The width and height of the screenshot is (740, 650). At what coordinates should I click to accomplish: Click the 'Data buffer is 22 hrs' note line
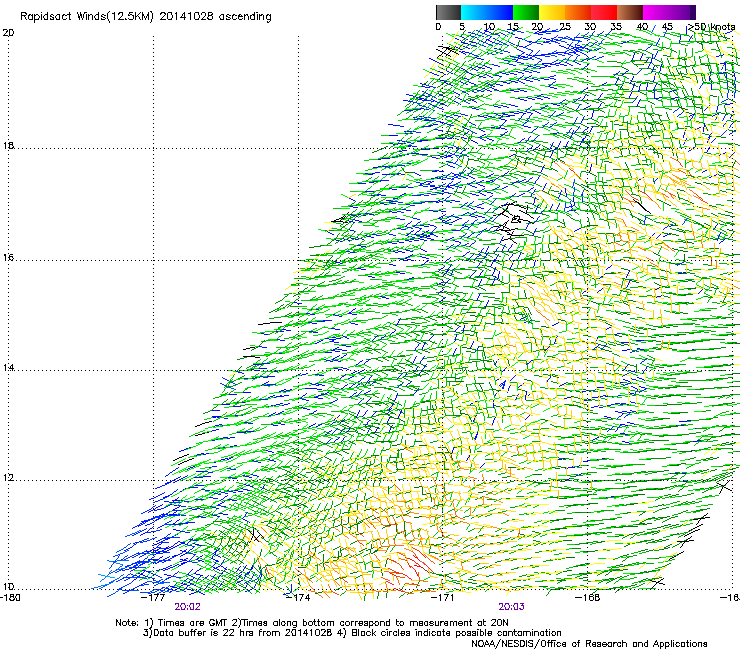(x=353, y=633)
